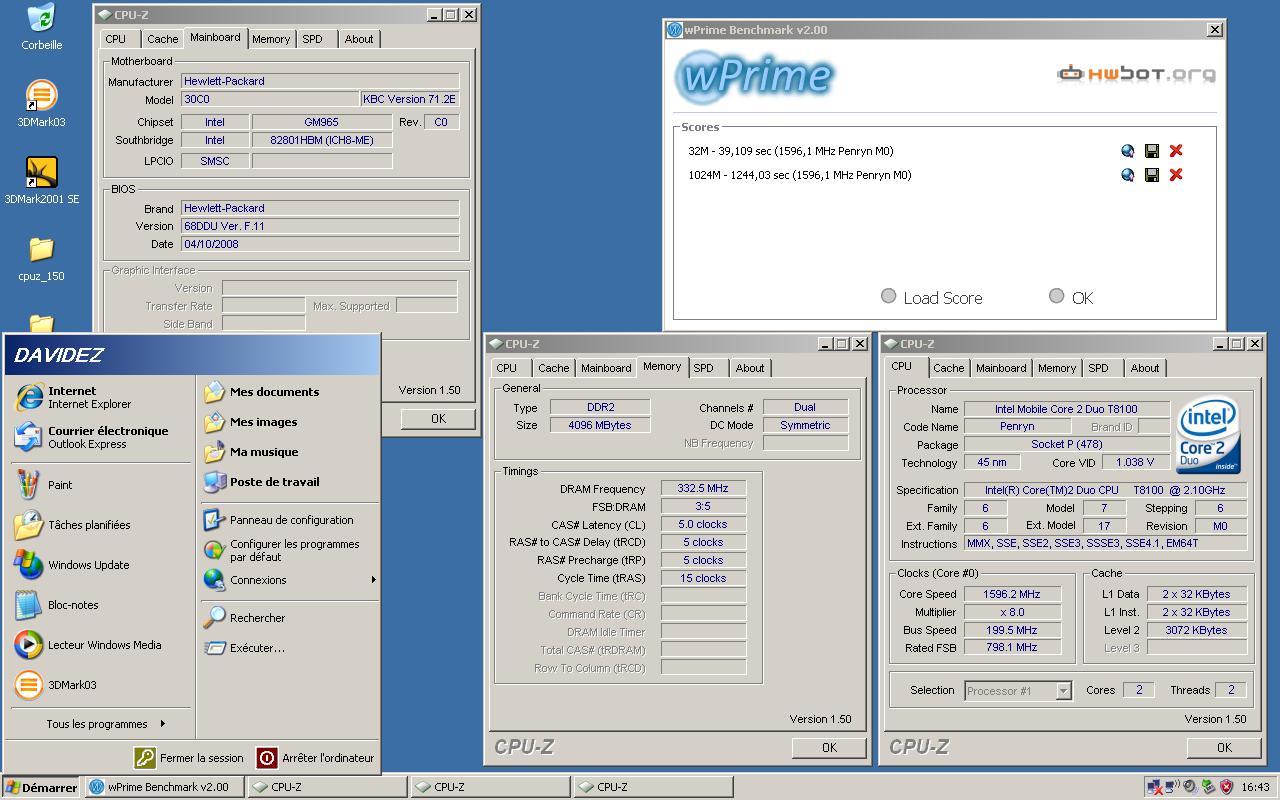Screen dimensions: 1280x800
Task: Open Windows Update from the Start menu
Action: 100,565
